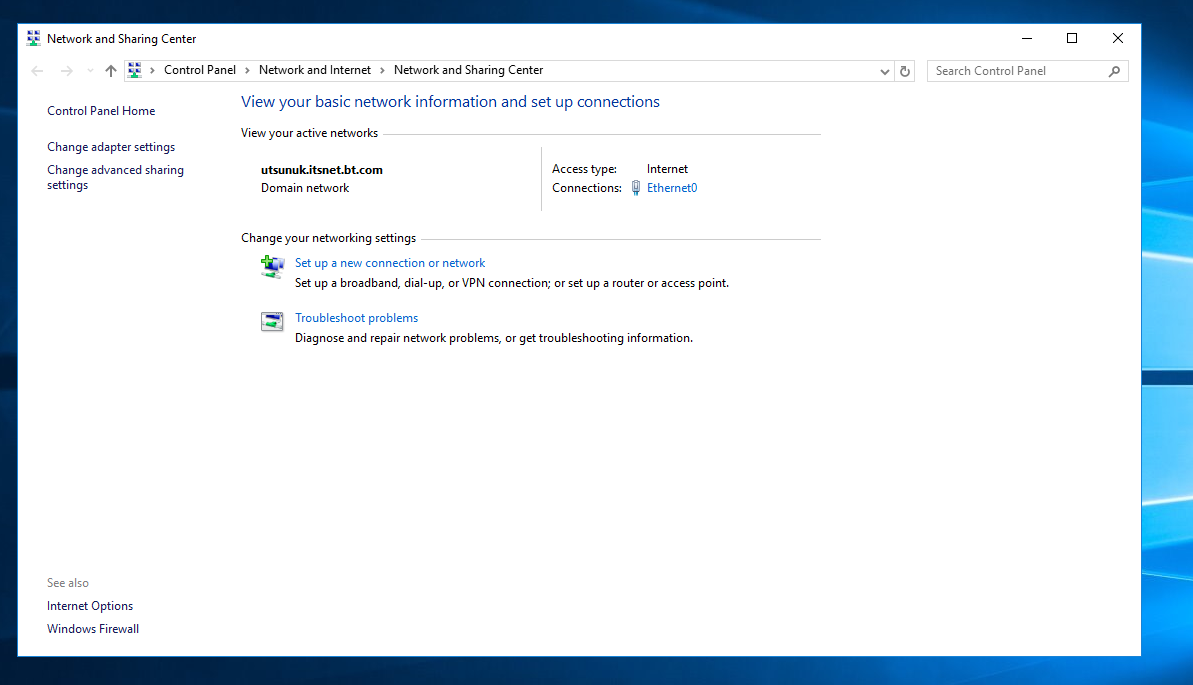Open Internet Options
This screenshot has width=1193, height=685.
click(x=90, y=606)
